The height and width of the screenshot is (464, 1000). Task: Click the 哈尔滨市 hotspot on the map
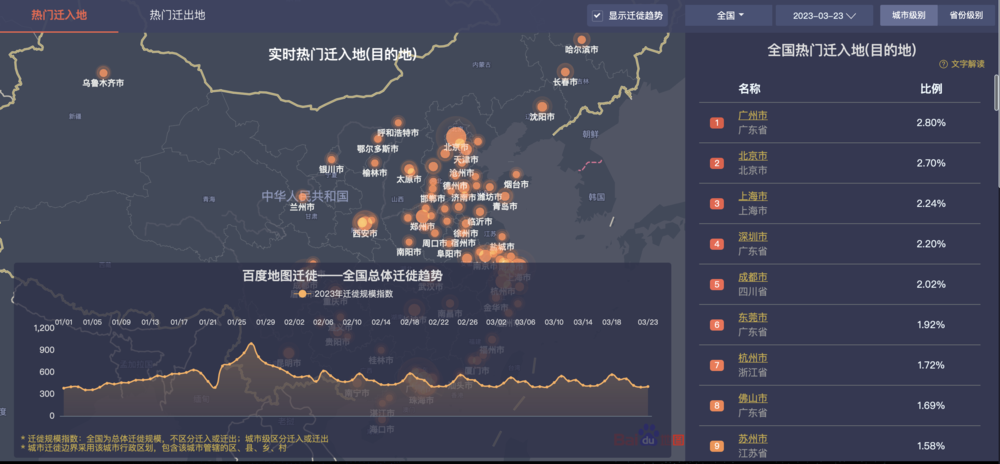[x=580, y=39]
